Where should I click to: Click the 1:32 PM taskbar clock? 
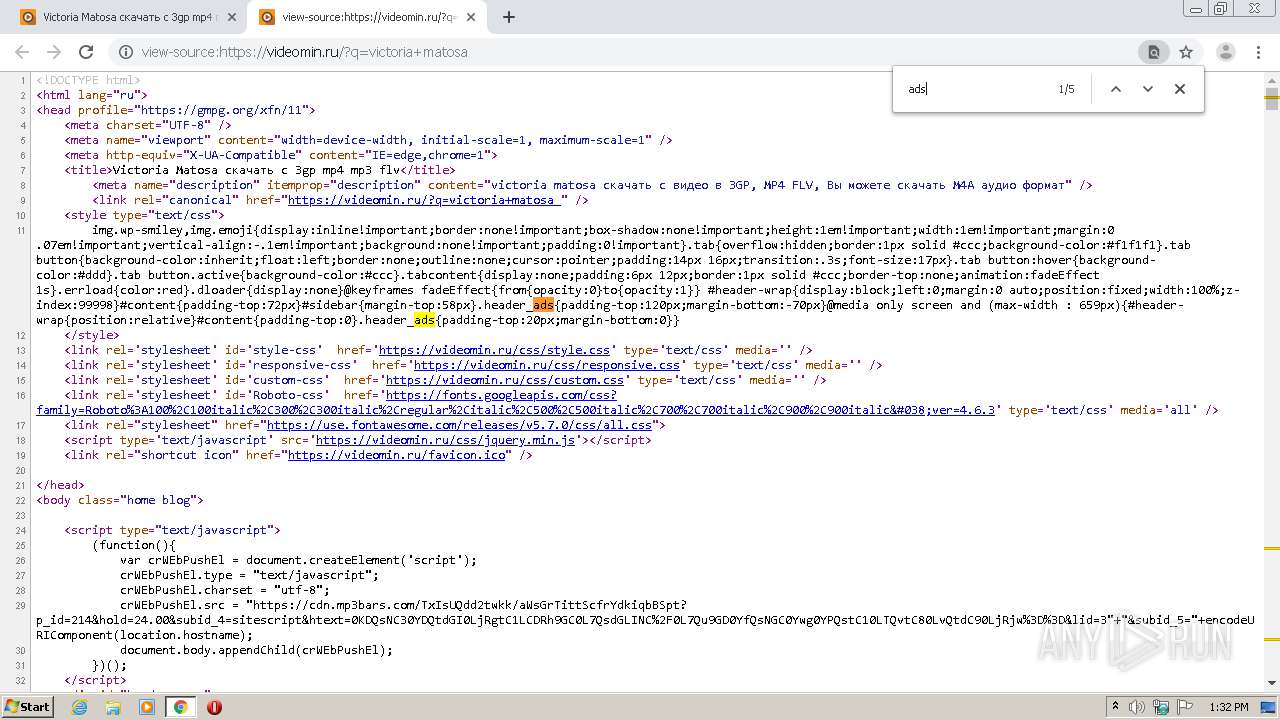(1229, 707)
